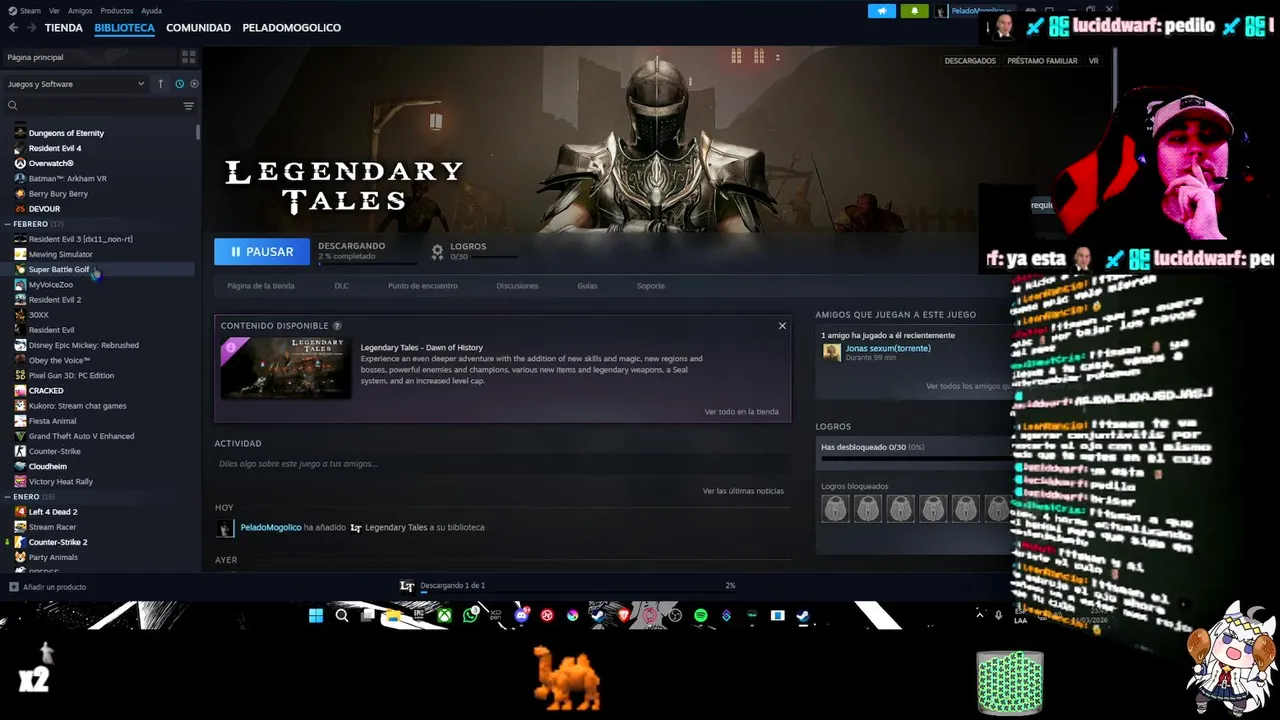Open the library advanced filter icon
Image resolution: width=1280 pixels, height=720 pixels.
[188, 106]
